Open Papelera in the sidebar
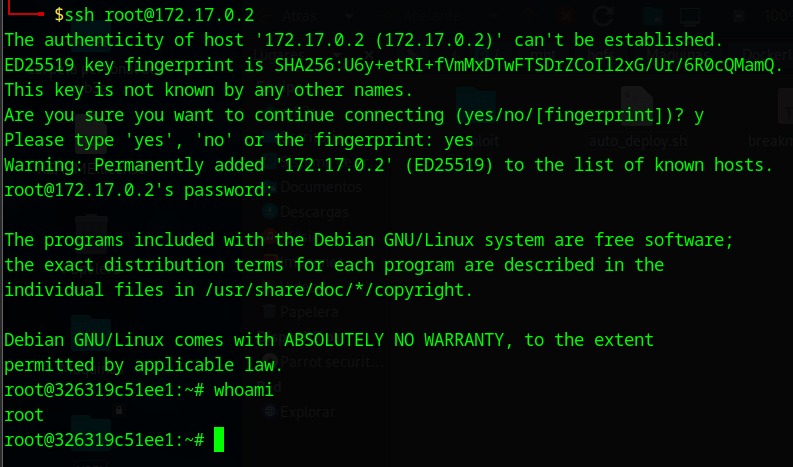793x467 pixels. (x=309, y=312)
